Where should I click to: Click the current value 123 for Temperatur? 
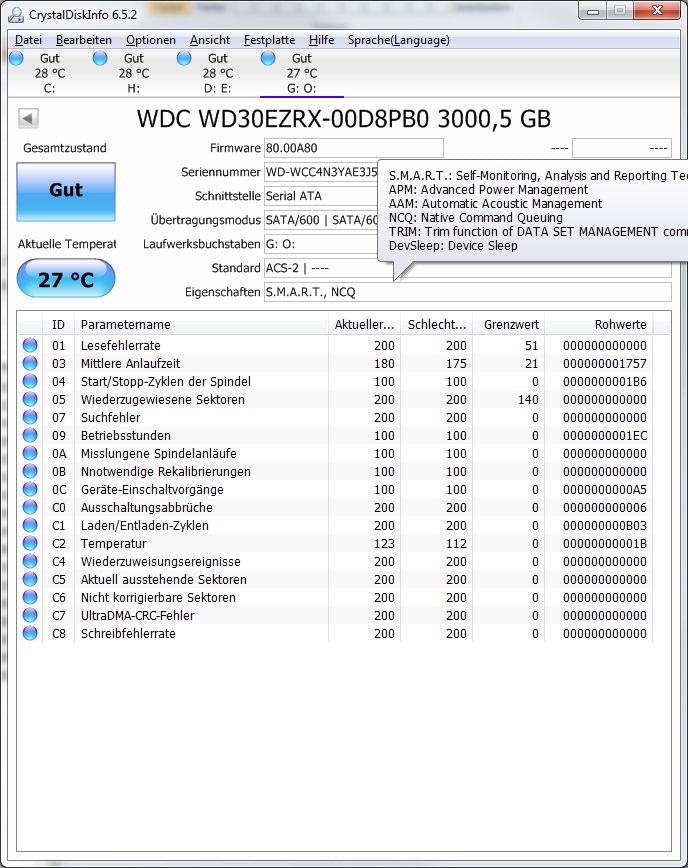[x=384, y=544]
